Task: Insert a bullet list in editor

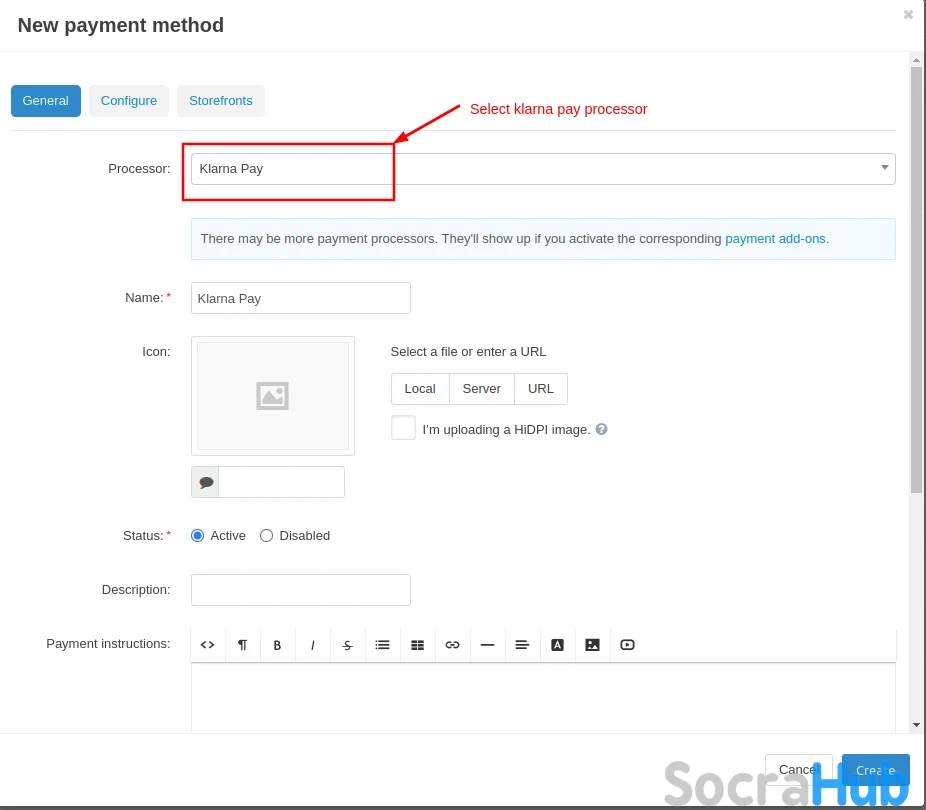Action: pos(382,645)
